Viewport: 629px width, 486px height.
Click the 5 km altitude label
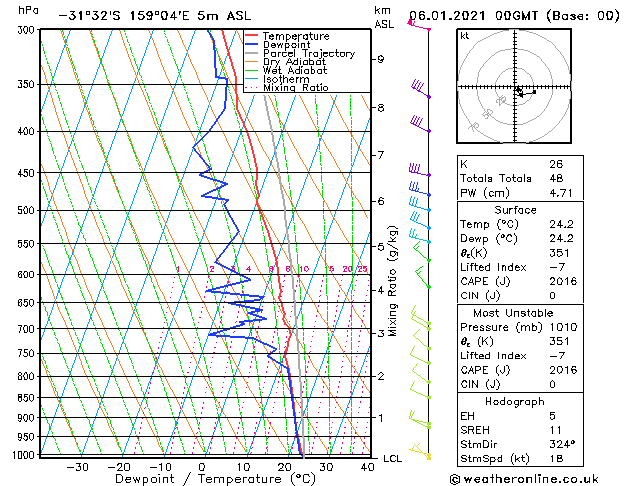tap(380, 246)
